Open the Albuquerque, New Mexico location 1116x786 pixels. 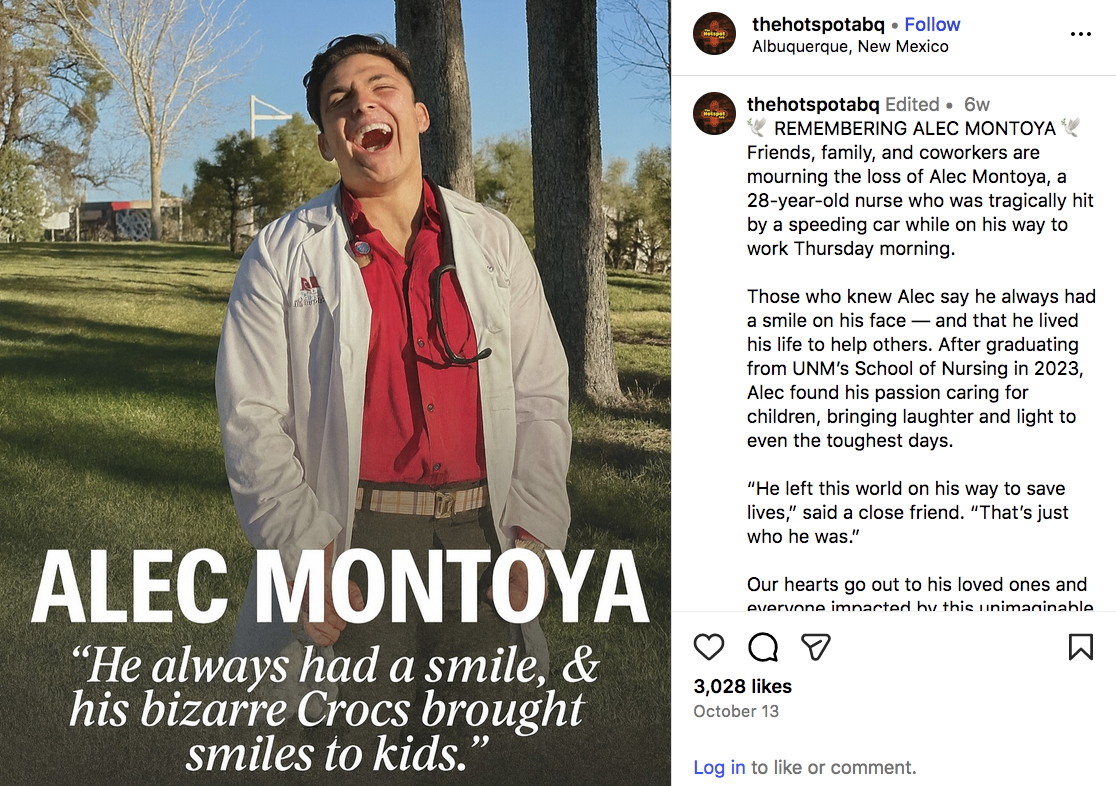click(850, 46)
